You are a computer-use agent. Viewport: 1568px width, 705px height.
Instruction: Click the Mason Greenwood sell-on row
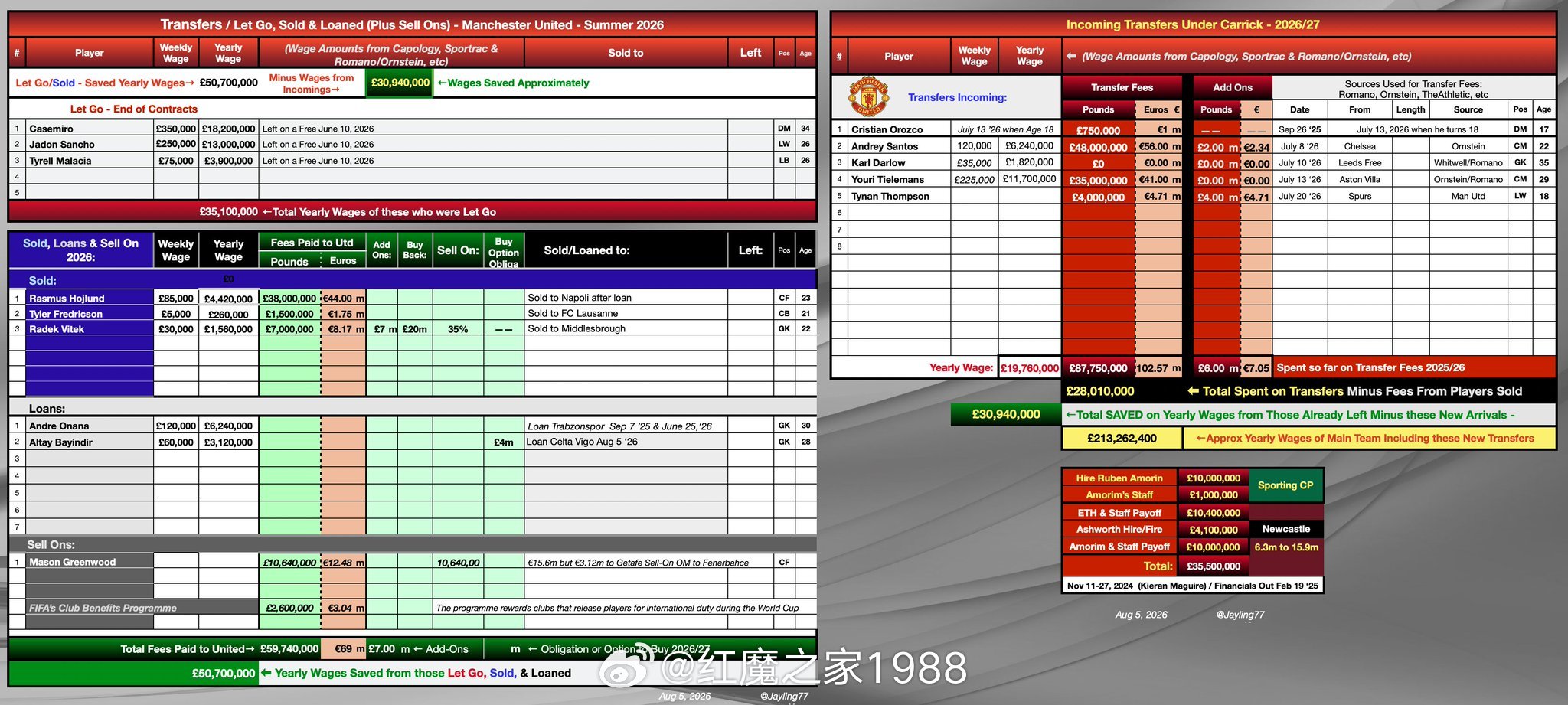[x=412, y=562]
